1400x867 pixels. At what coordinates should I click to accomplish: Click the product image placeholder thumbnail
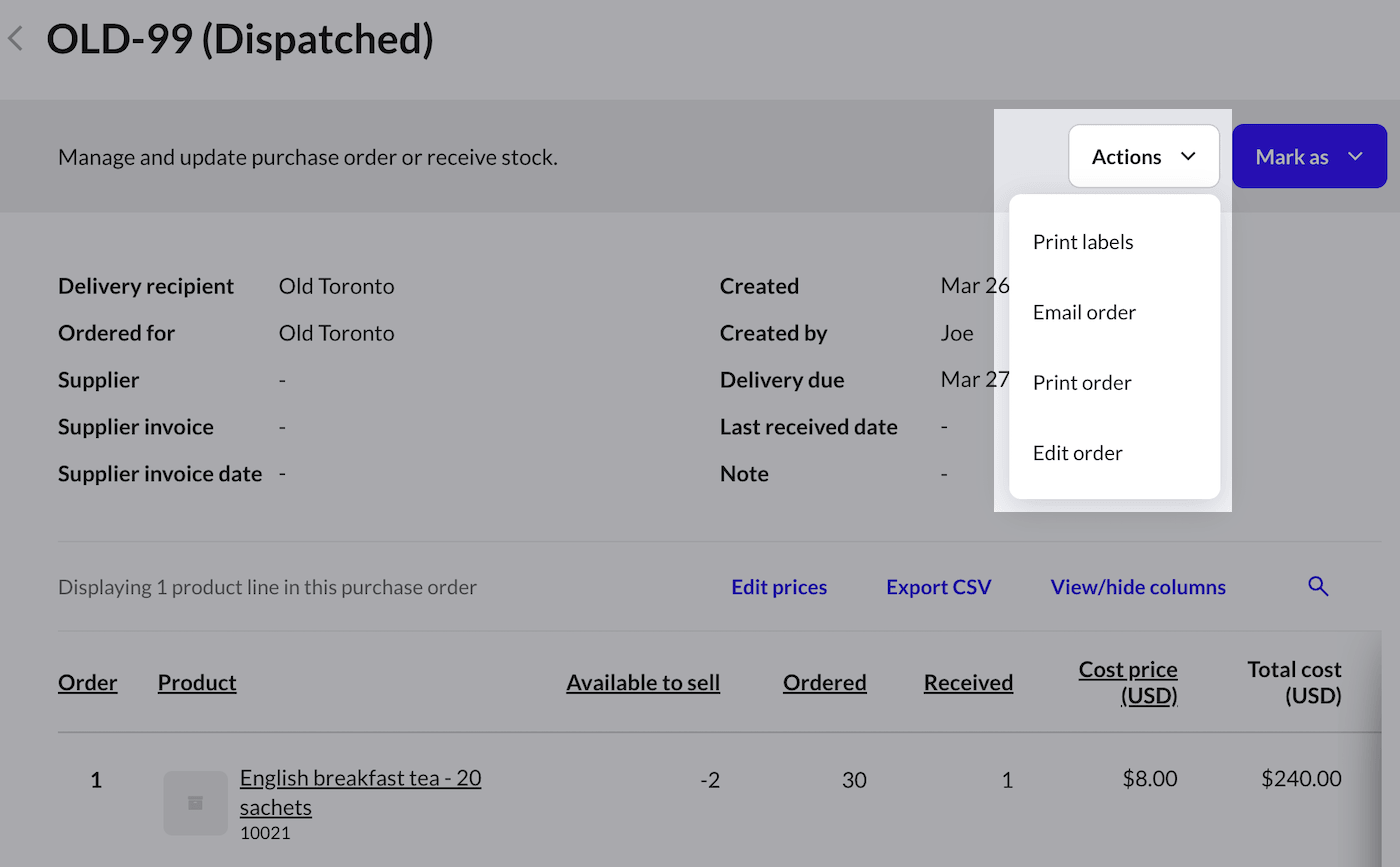(196, 802)
